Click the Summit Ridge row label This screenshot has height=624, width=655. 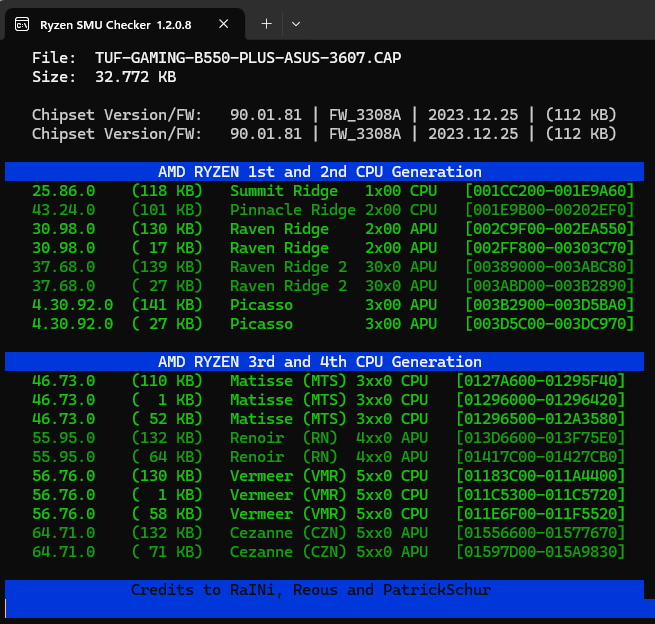pyautogui.click(x=284, y=191)
